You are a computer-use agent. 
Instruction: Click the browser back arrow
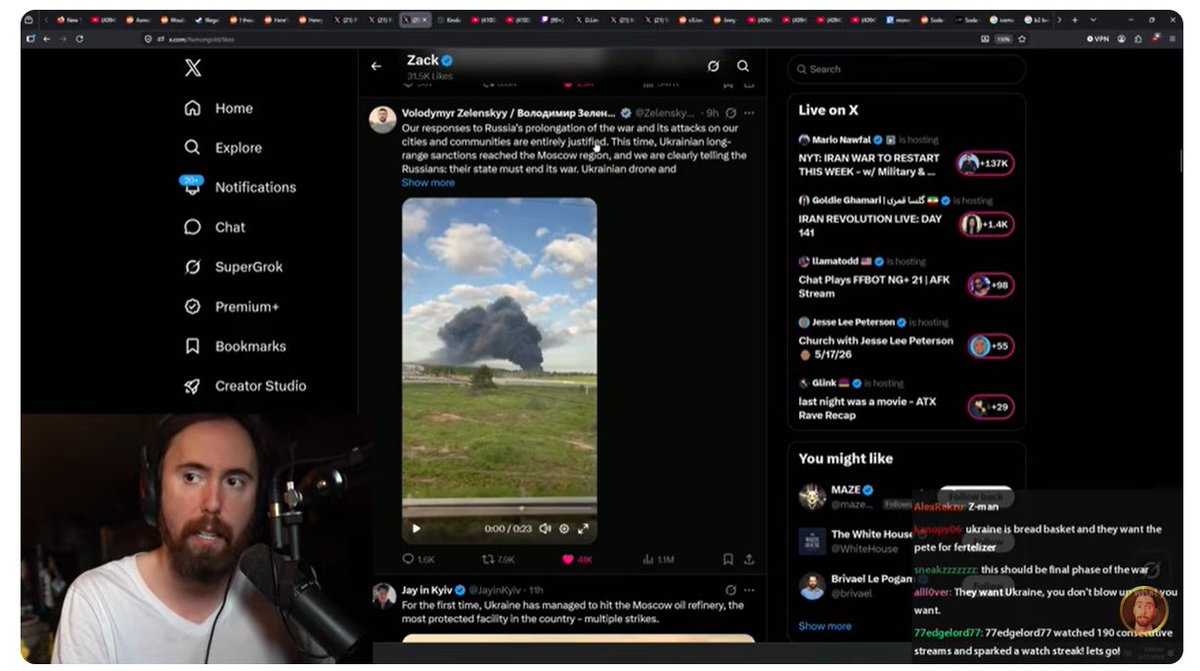click(x=45, y=38)
